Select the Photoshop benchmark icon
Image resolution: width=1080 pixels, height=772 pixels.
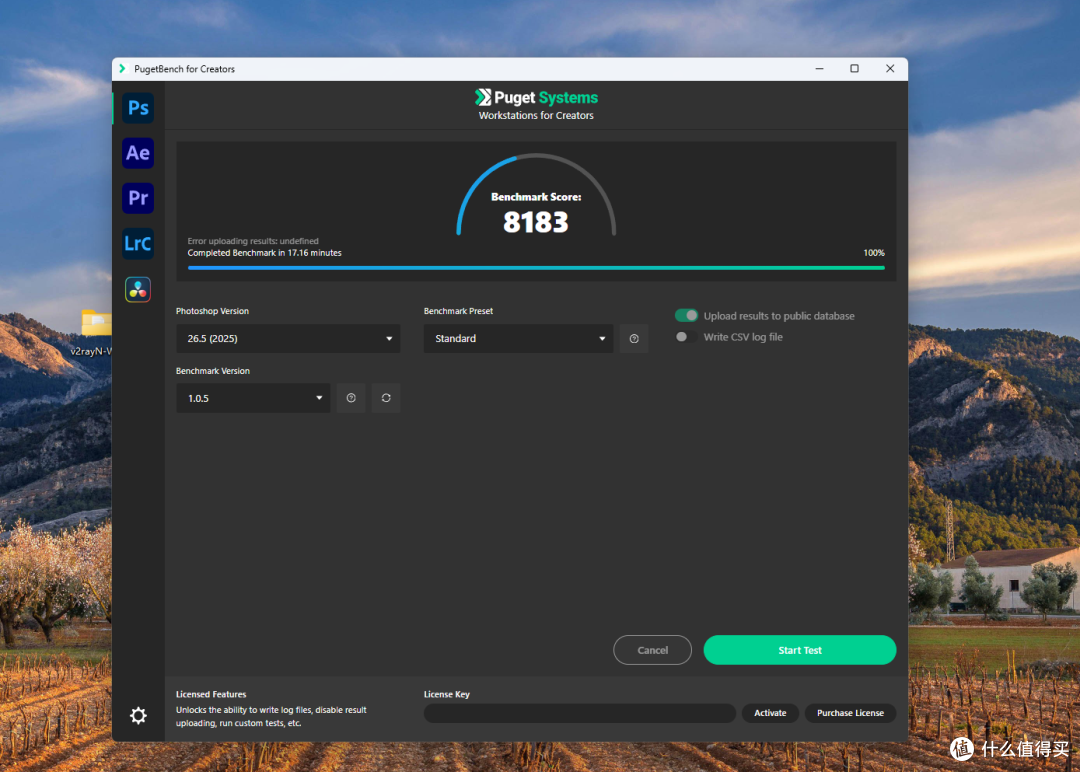point(138,108)
